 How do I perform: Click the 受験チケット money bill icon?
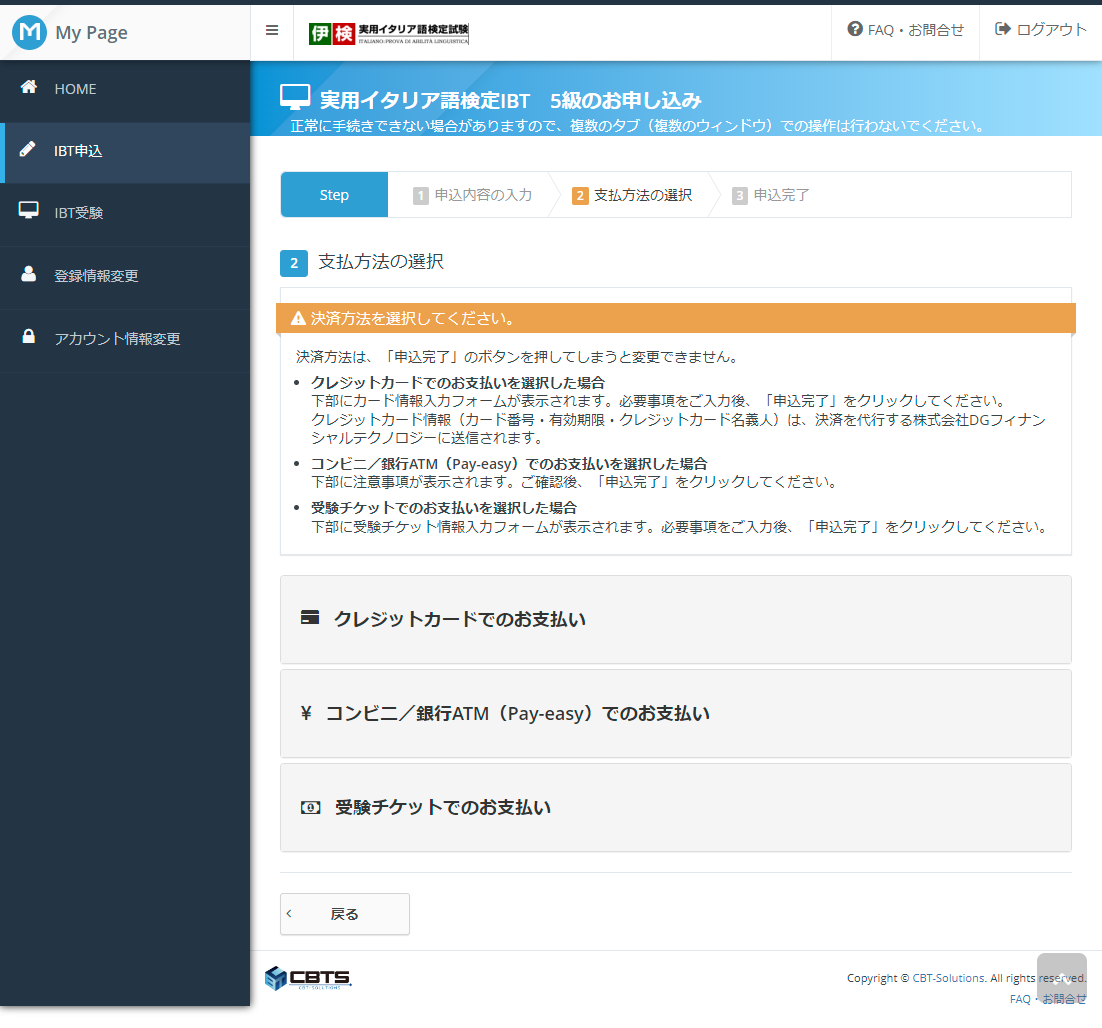(x=311, y=807)
